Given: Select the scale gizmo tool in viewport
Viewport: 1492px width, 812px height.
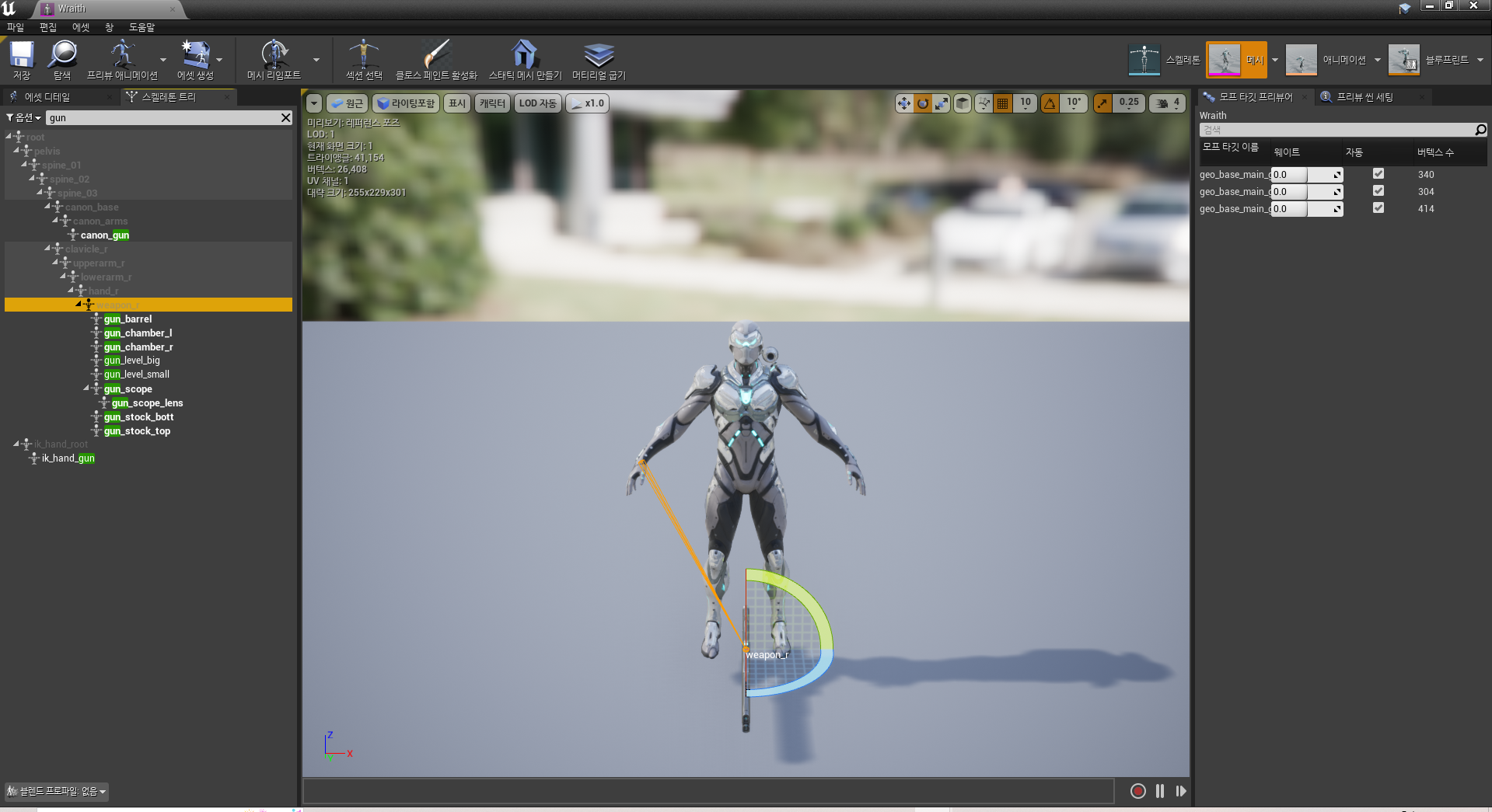Looking at the screenshot, I should (941, 103).
